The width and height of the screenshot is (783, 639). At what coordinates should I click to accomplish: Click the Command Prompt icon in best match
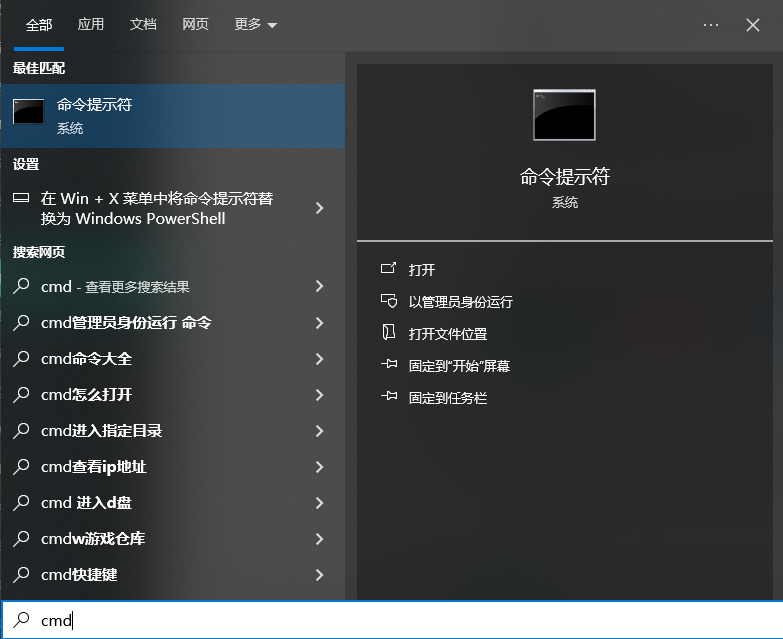pyautogui.click(x=28, y=112)
